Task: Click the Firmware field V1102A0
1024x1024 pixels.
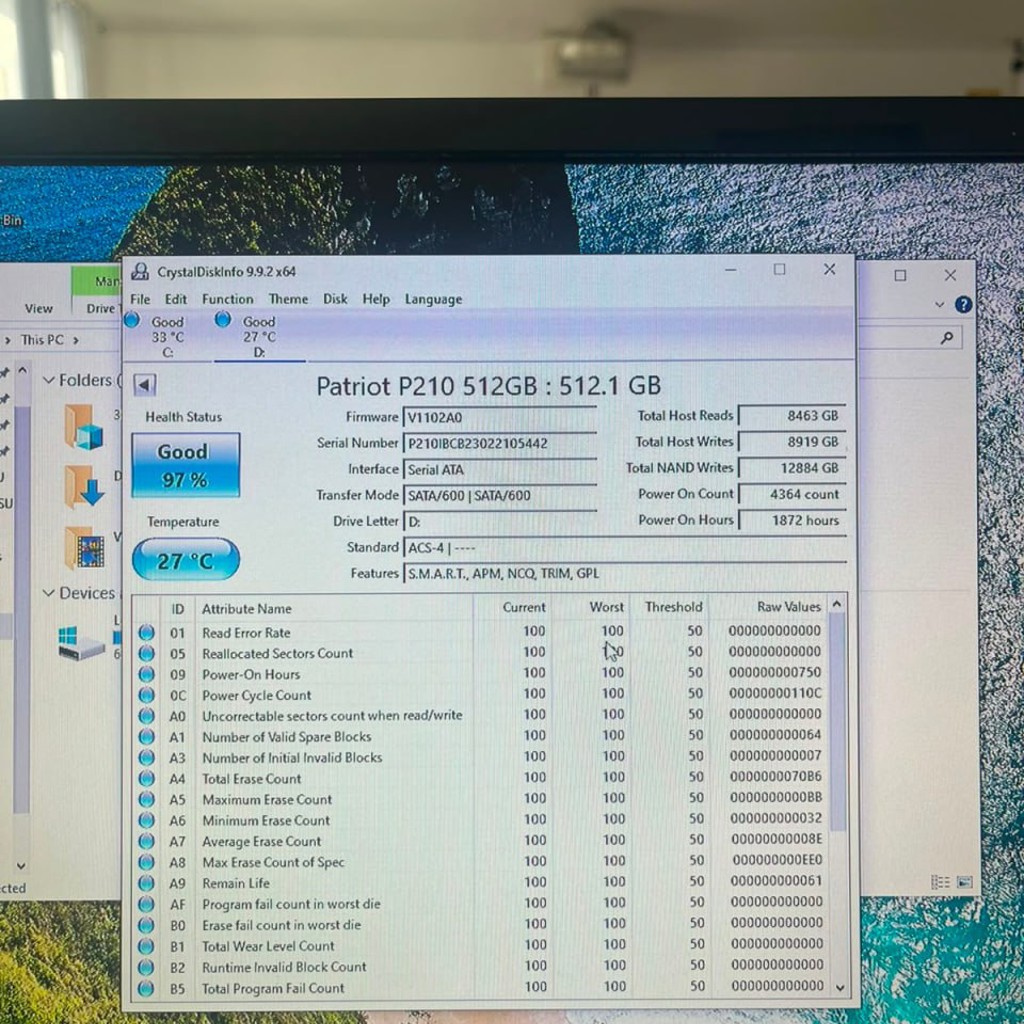Action: pos(500,417)
